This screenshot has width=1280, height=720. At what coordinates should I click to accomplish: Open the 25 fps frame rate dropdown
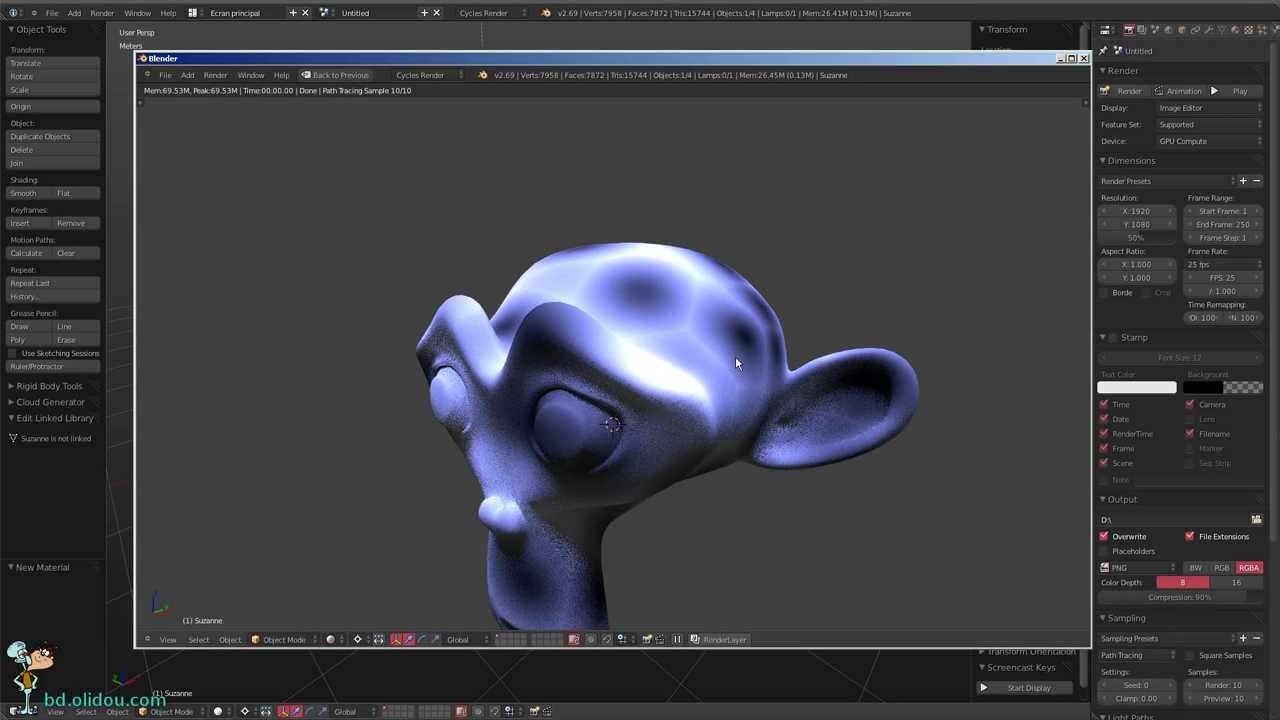point(1224,264)
